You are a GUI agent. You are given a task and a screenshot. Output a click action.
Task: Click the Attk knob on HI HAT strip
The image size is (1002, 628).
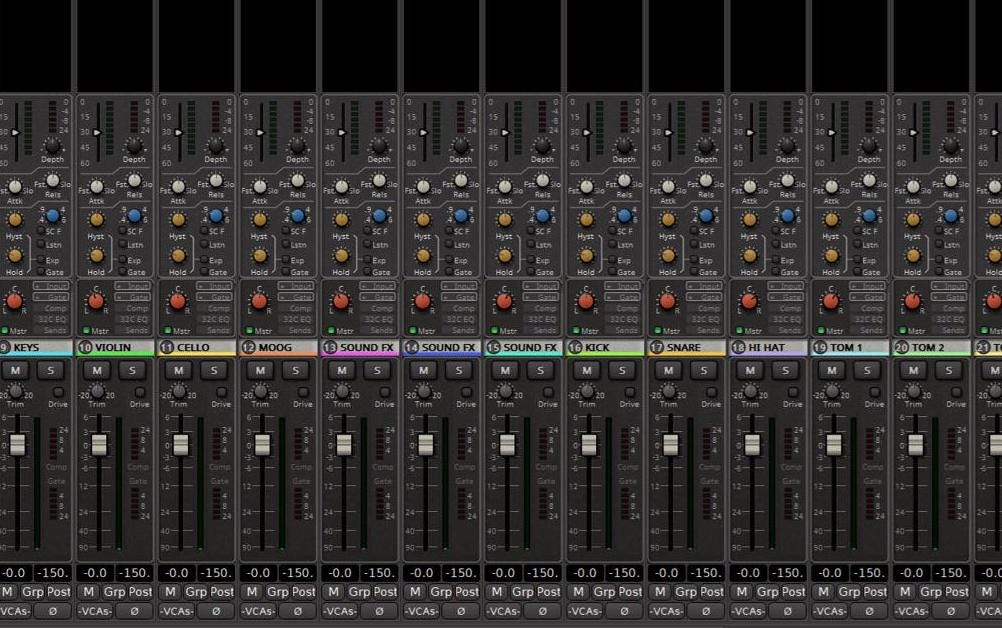(x=750, y=187)
